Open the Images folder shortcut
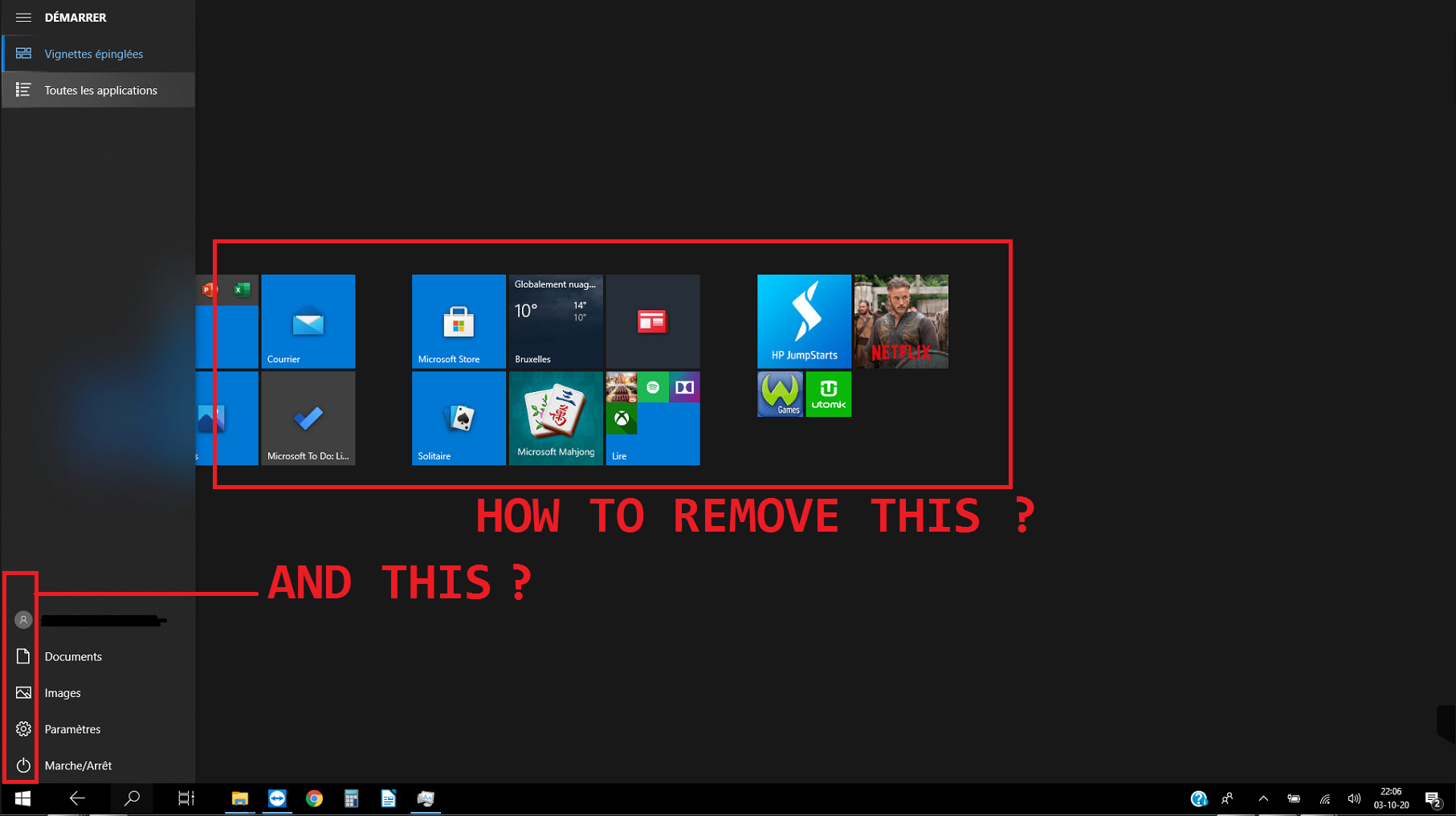Image resolution: width=1456 pixels, height=816 pixels. 98,692
